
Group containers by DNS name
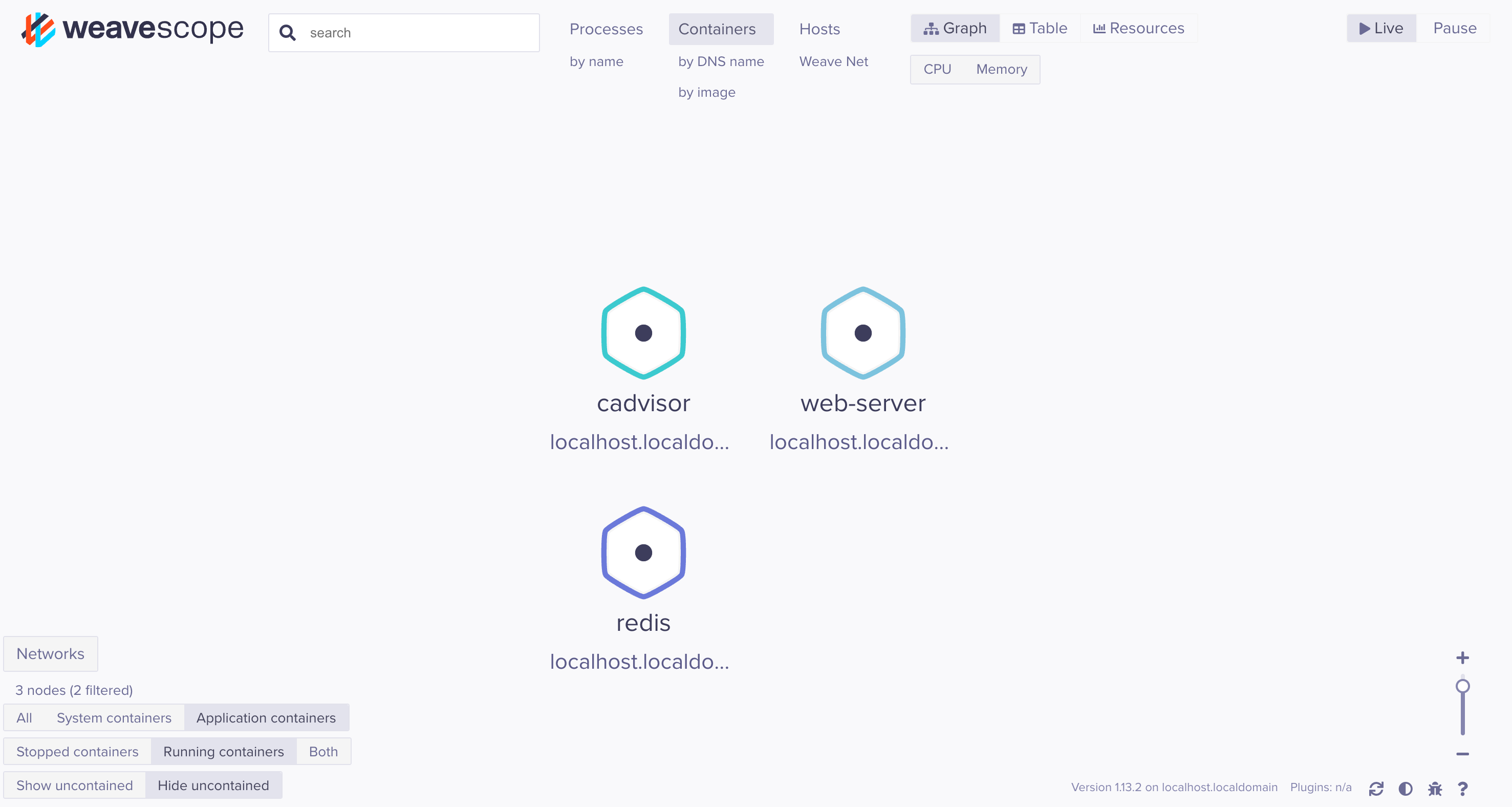(721, 61)
